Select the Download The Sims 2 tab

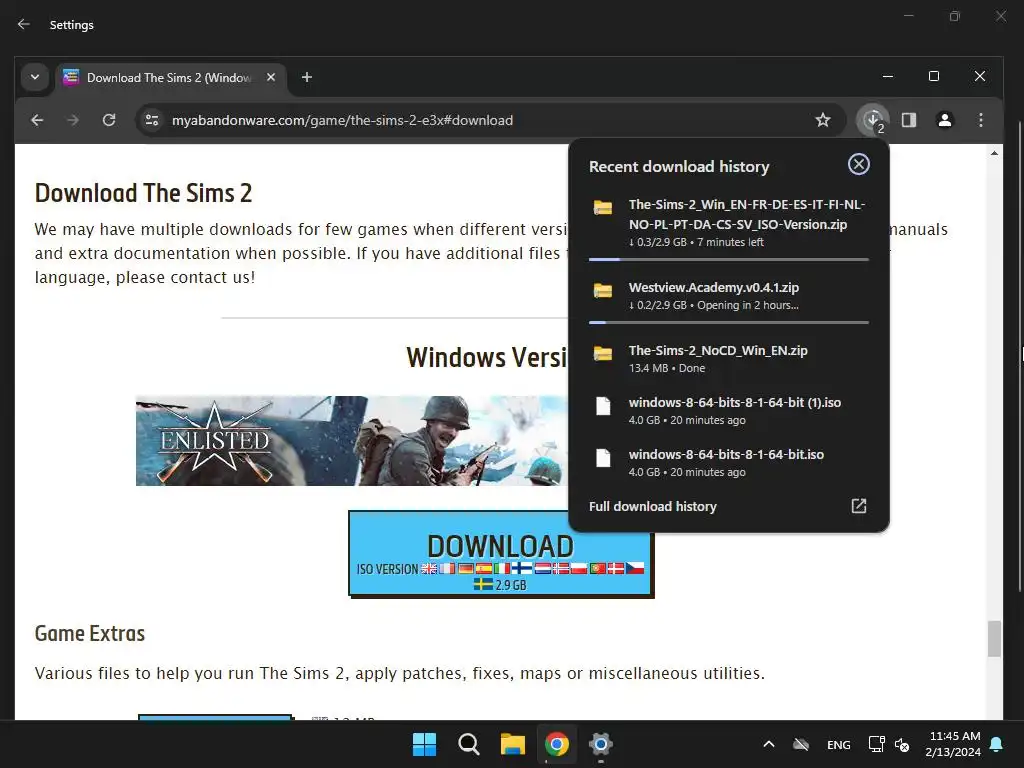(170, 78)
